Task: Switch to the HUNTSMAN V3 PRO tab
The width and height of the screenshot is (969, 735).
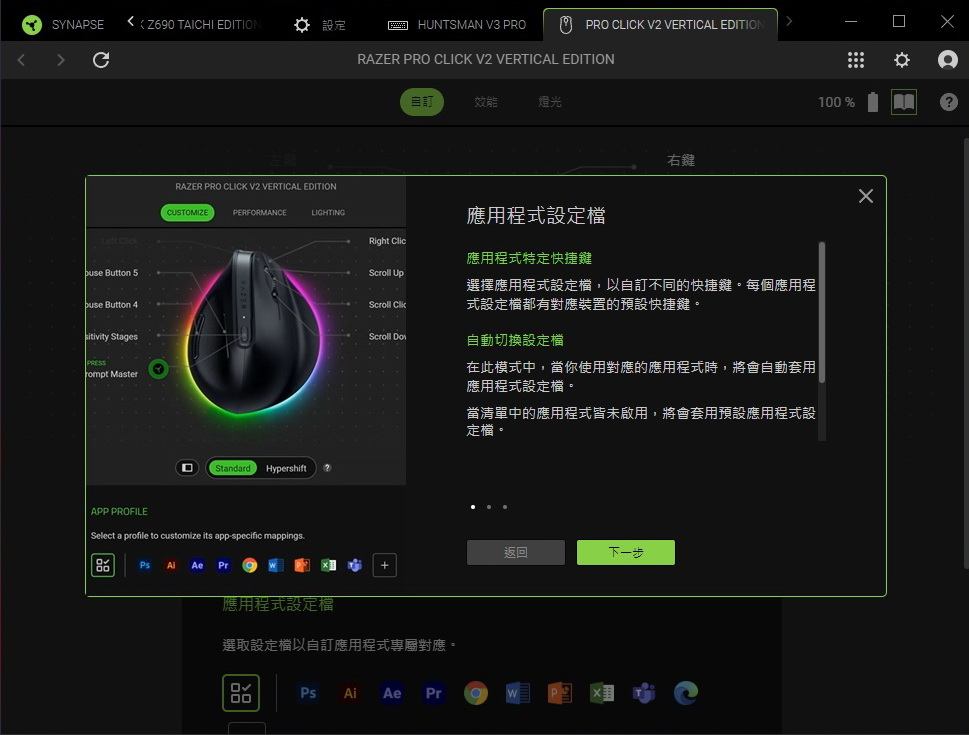Action: coord(457,25)
